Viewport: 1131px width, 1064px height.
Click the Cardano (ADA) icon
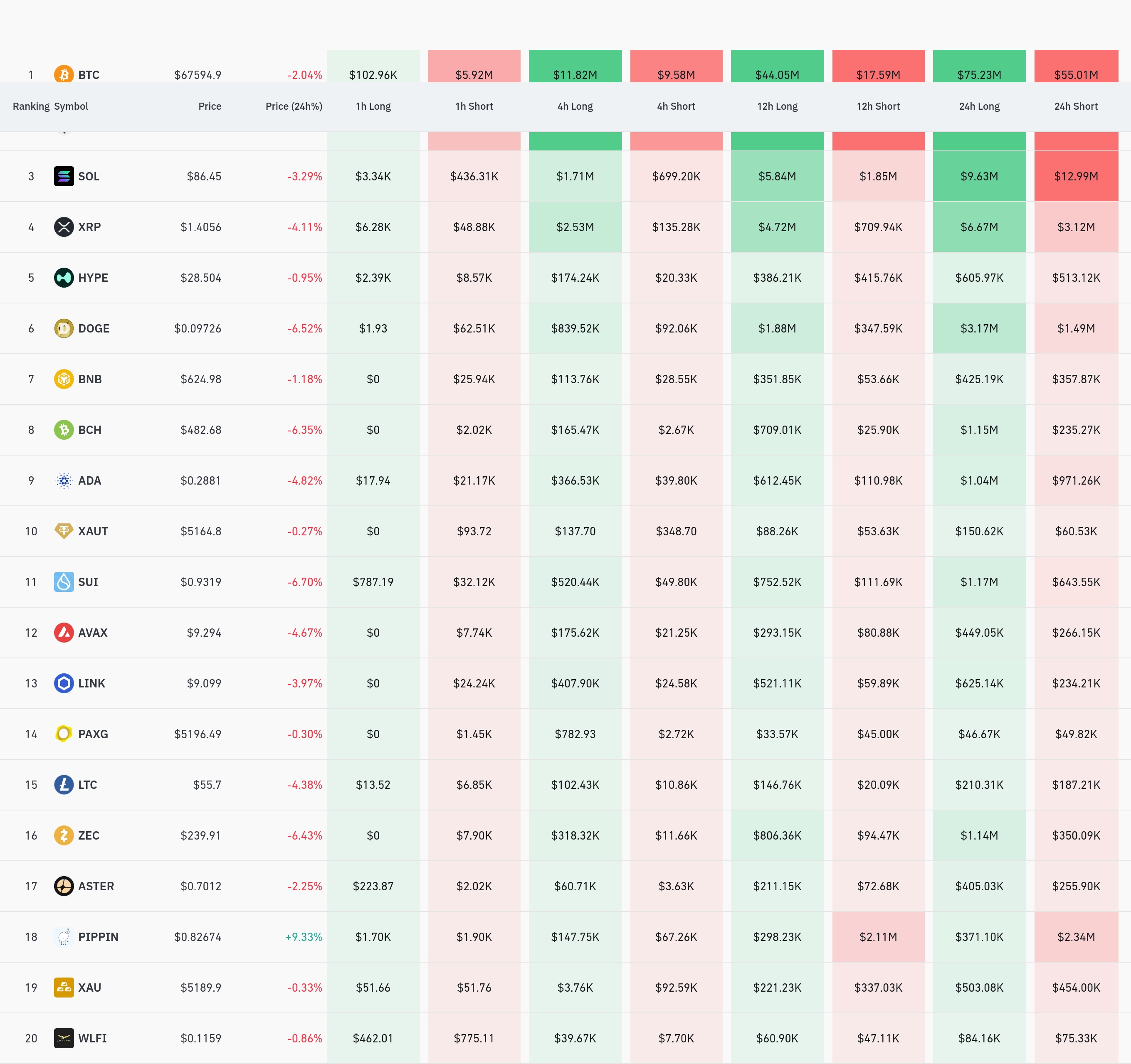pos(64,480)
